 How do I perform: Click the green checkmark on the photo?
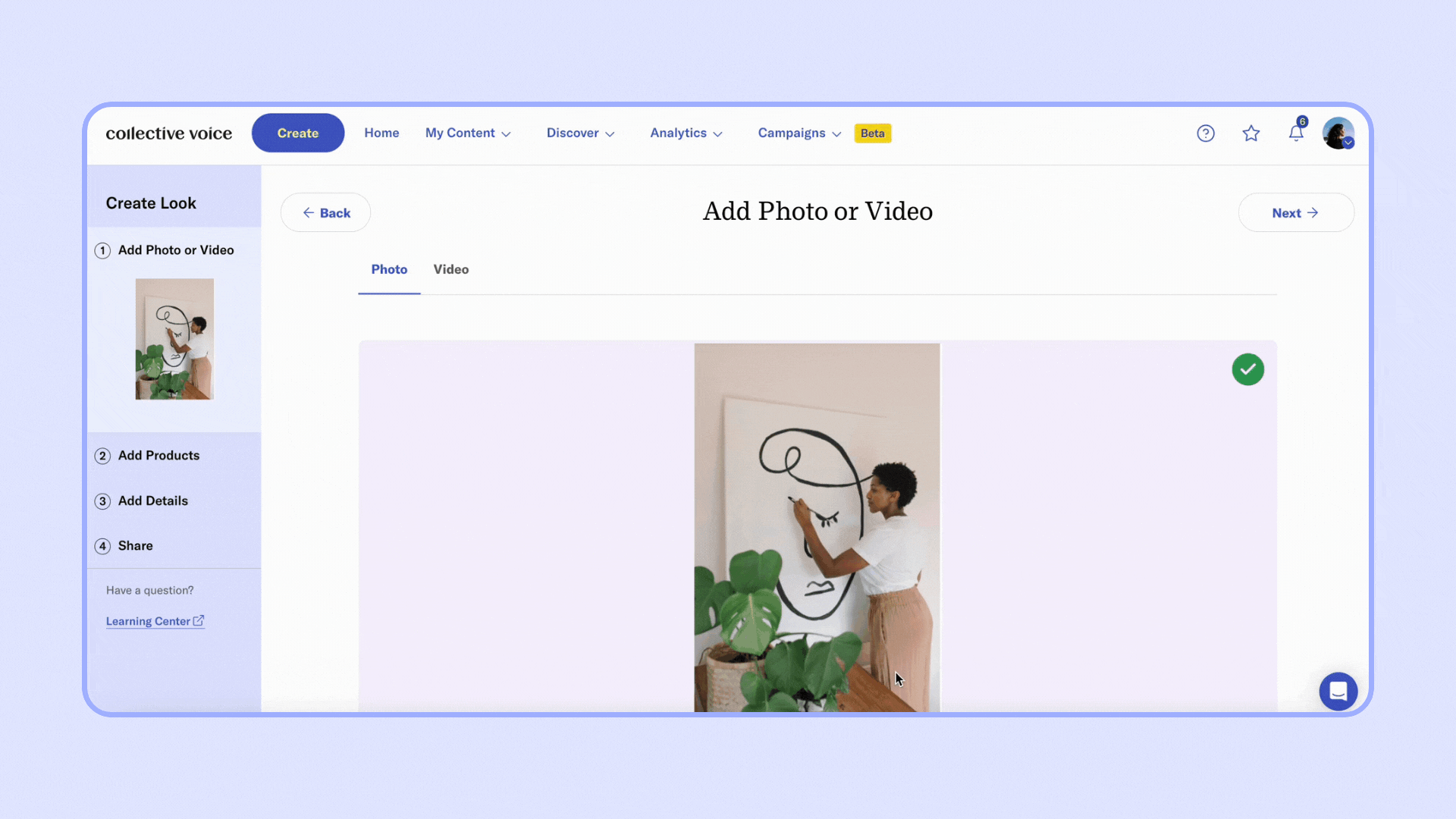[x=1247, y=369]
